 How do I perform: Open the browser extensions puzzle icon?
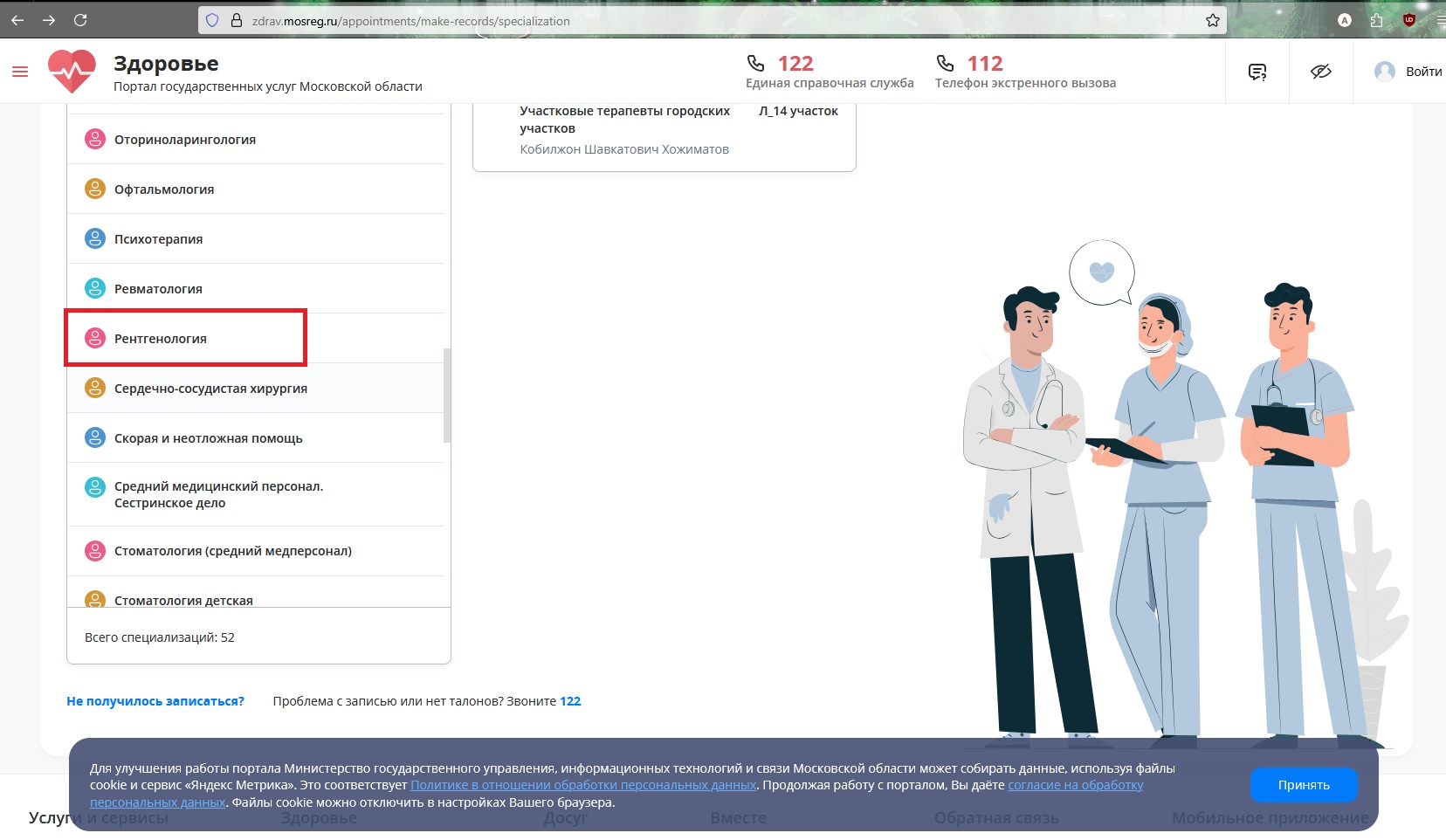click(1377, 20)
